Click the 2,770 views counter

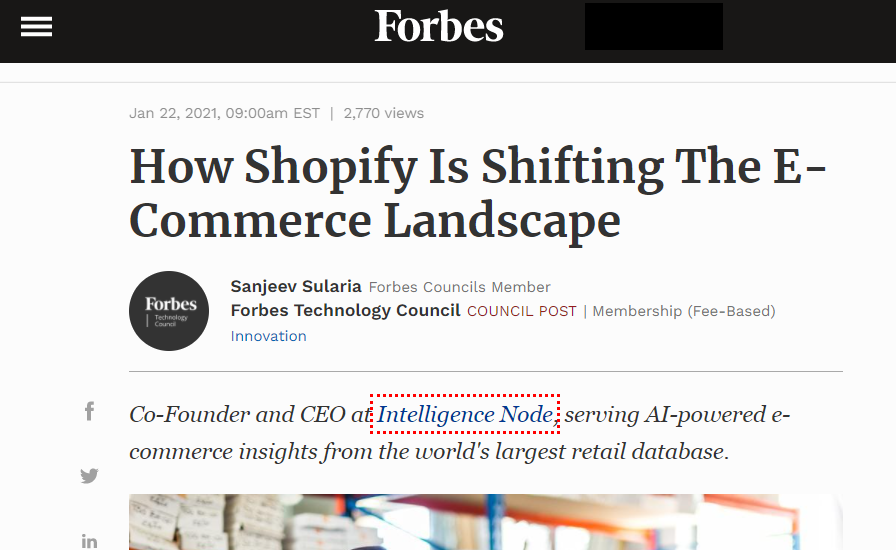383,113
